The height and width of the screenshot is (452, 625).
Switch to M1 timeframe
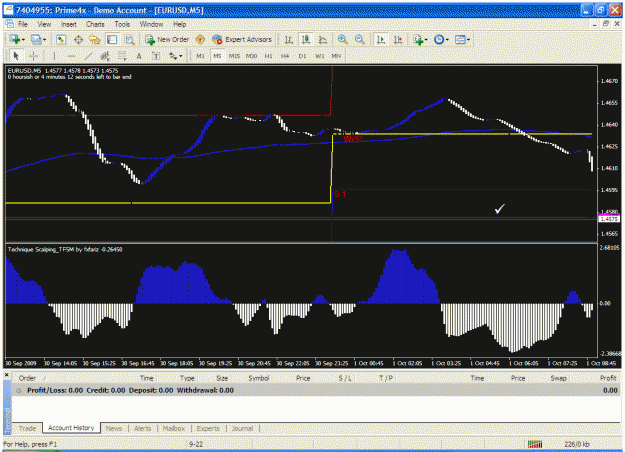click(x=200, y=56)
